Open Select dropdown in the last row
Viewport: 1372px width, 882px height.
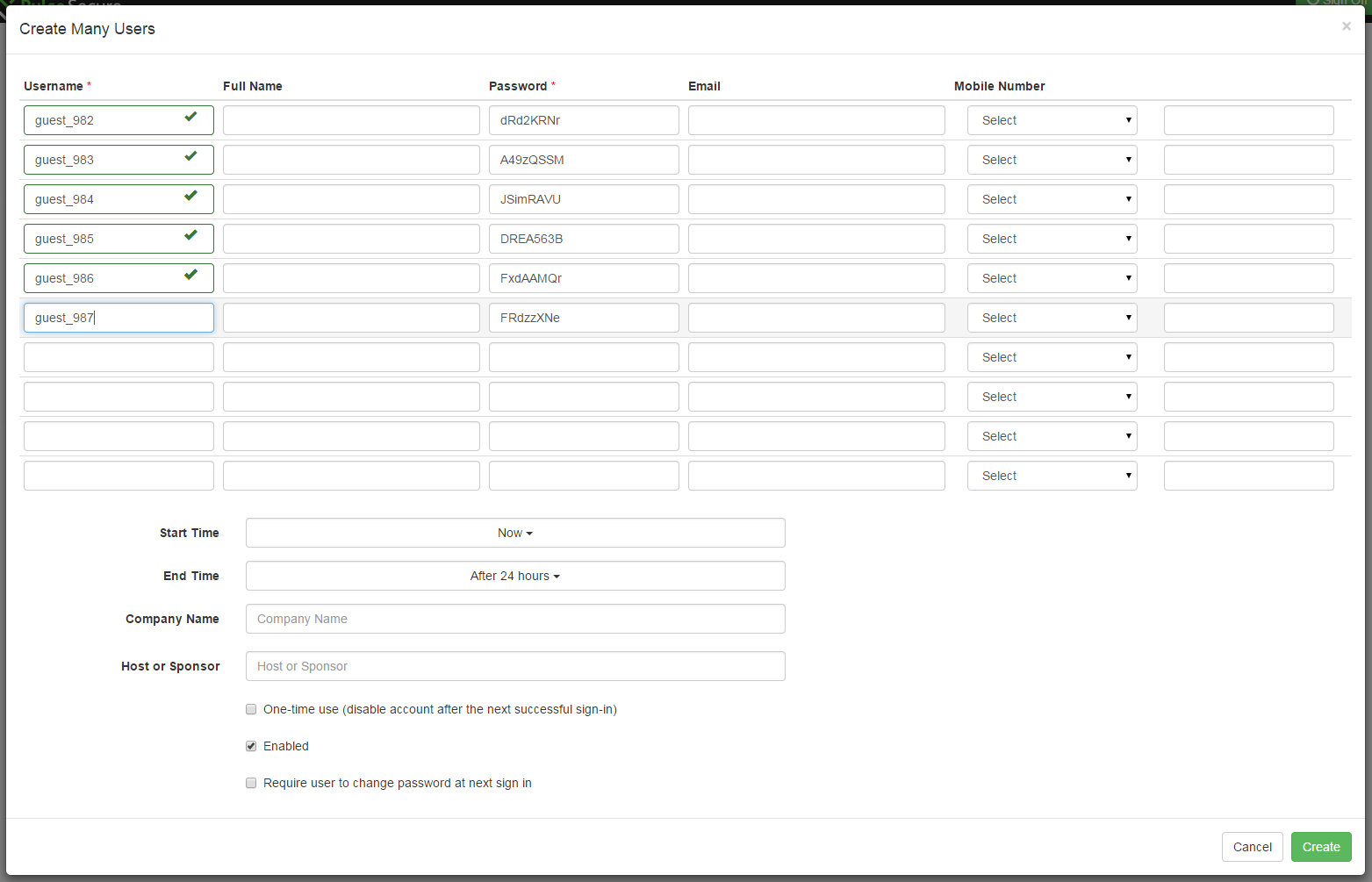pos(1052,476)
